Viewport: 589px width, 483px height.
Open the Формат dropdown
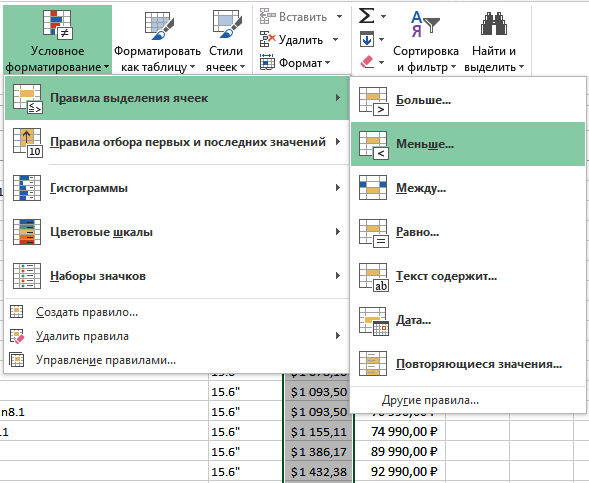tap(294, 62)
